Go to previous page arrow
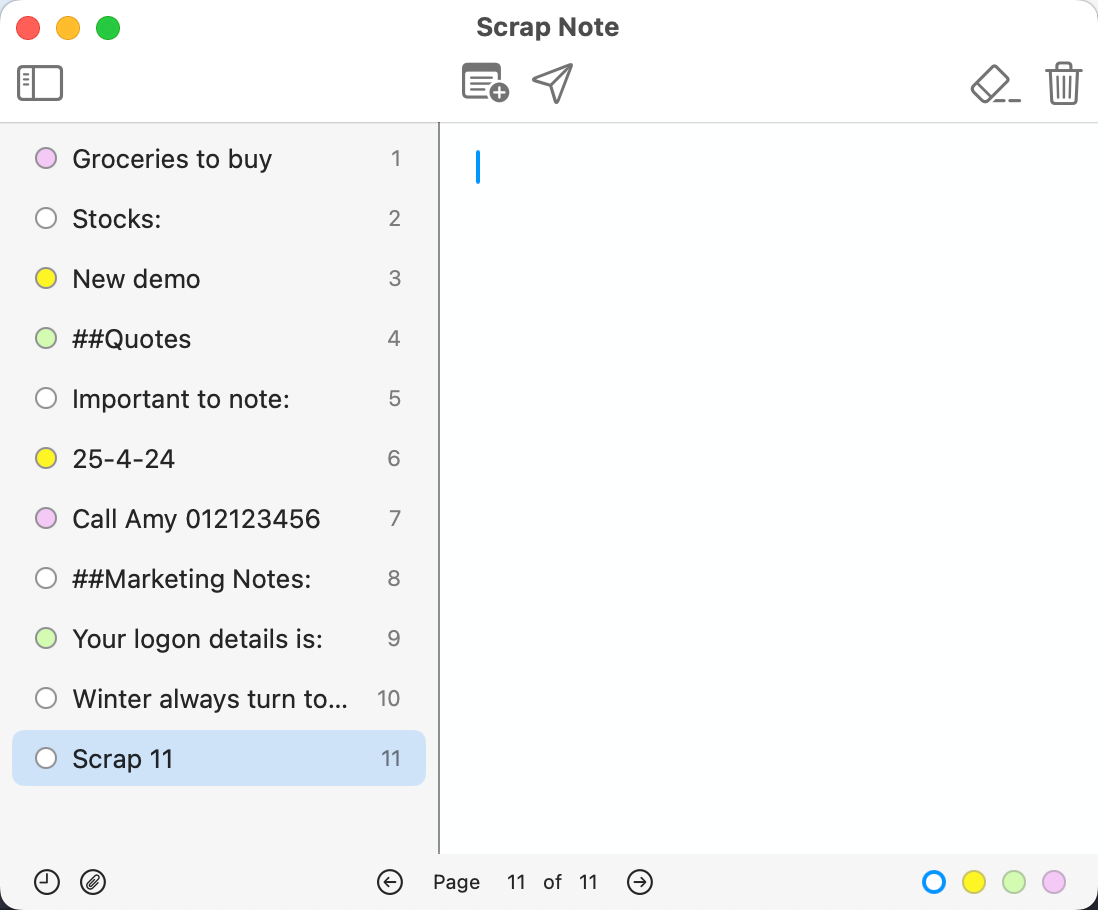This screenshot has width=1098, height=910. [390, 882]
